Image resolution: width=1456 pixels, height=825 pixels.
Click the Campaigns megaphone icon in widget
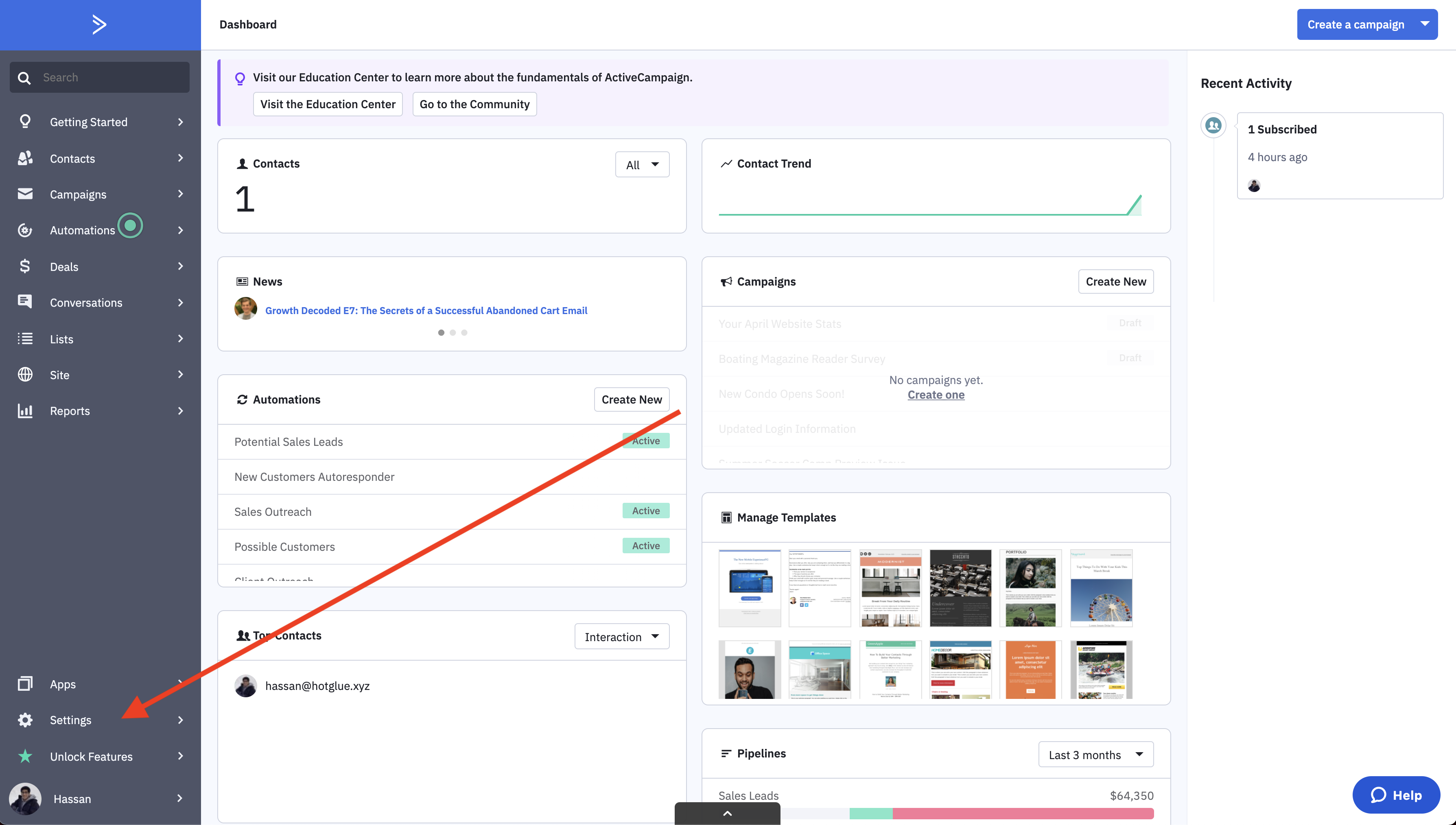[726, 282]
